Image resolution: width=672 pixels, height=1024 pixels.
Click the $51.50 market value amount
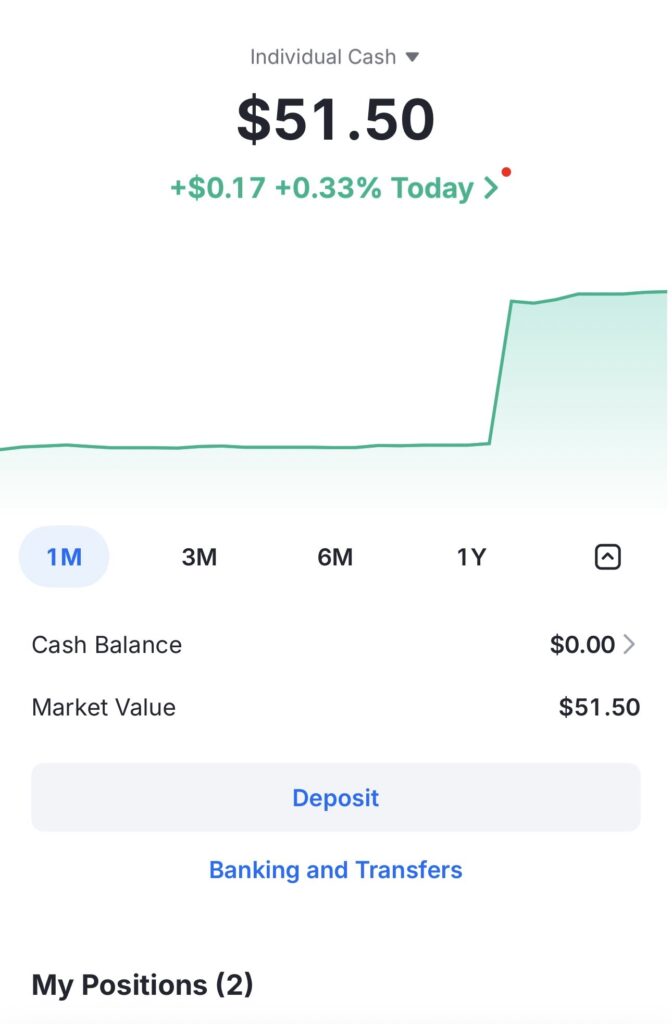(x=599, y=708)
